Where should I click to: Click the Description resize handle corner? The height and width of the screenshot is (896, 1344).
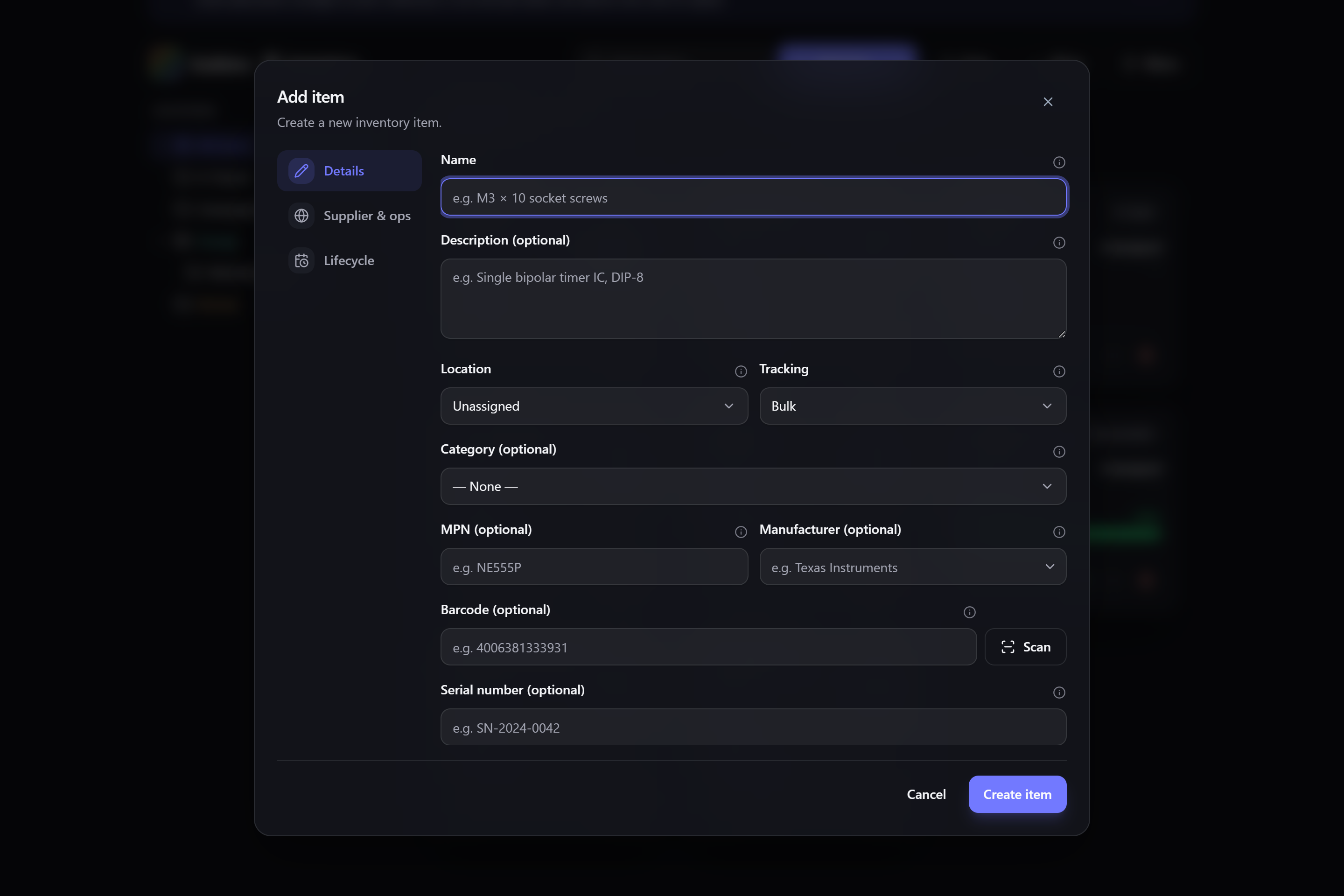(1061, 334)
